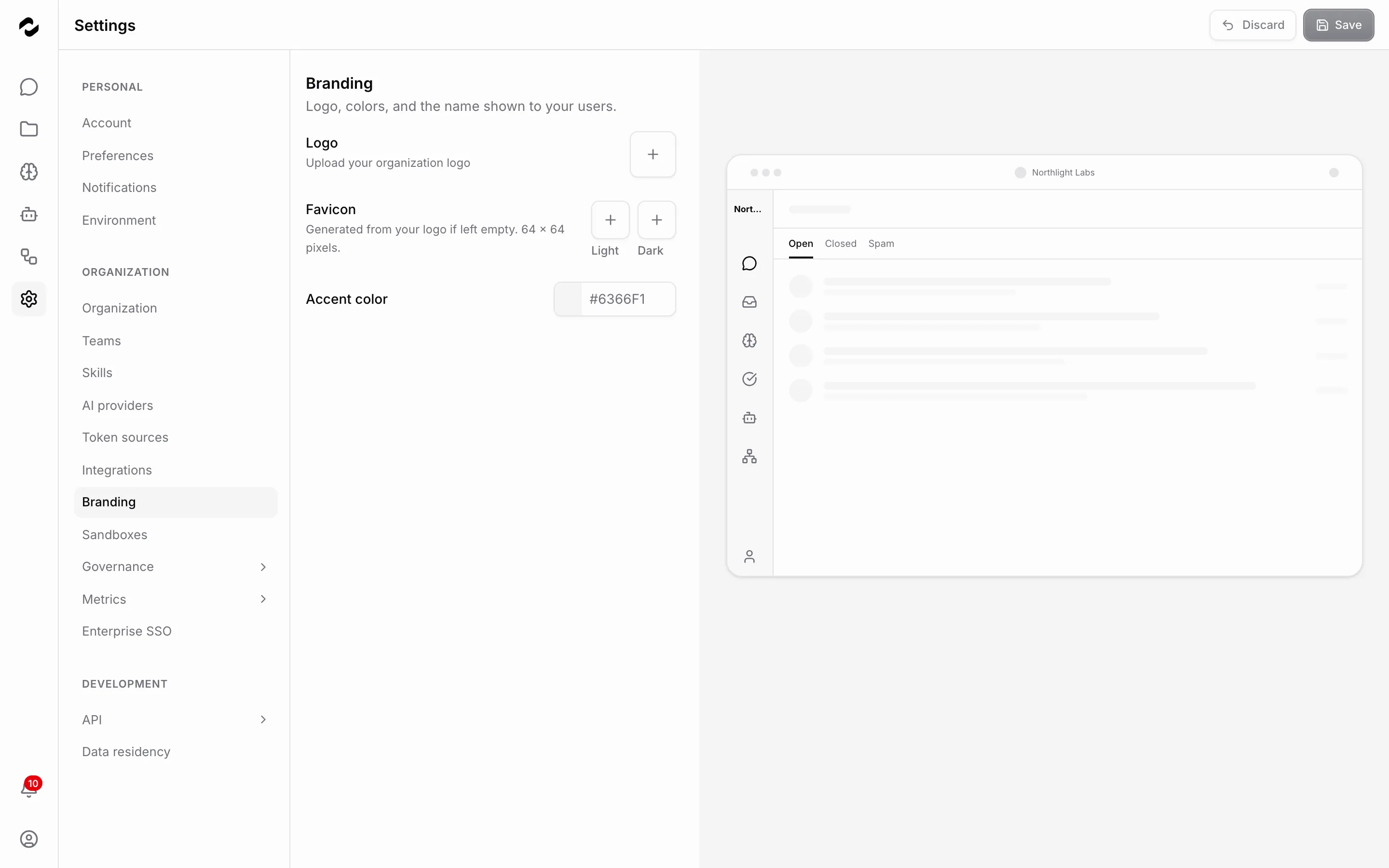Open Enterprise SSO settings
This screenshot has width=1389, height=868.
pyautogui.click(x=176, y=632)
